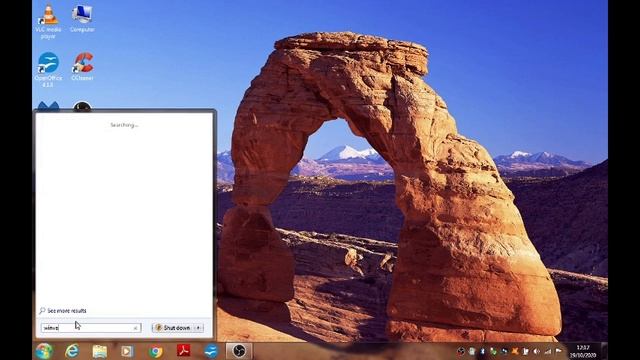Launch the CCleaner desktop shortcut
Viewport: 640px width, 360px height.
82,67
